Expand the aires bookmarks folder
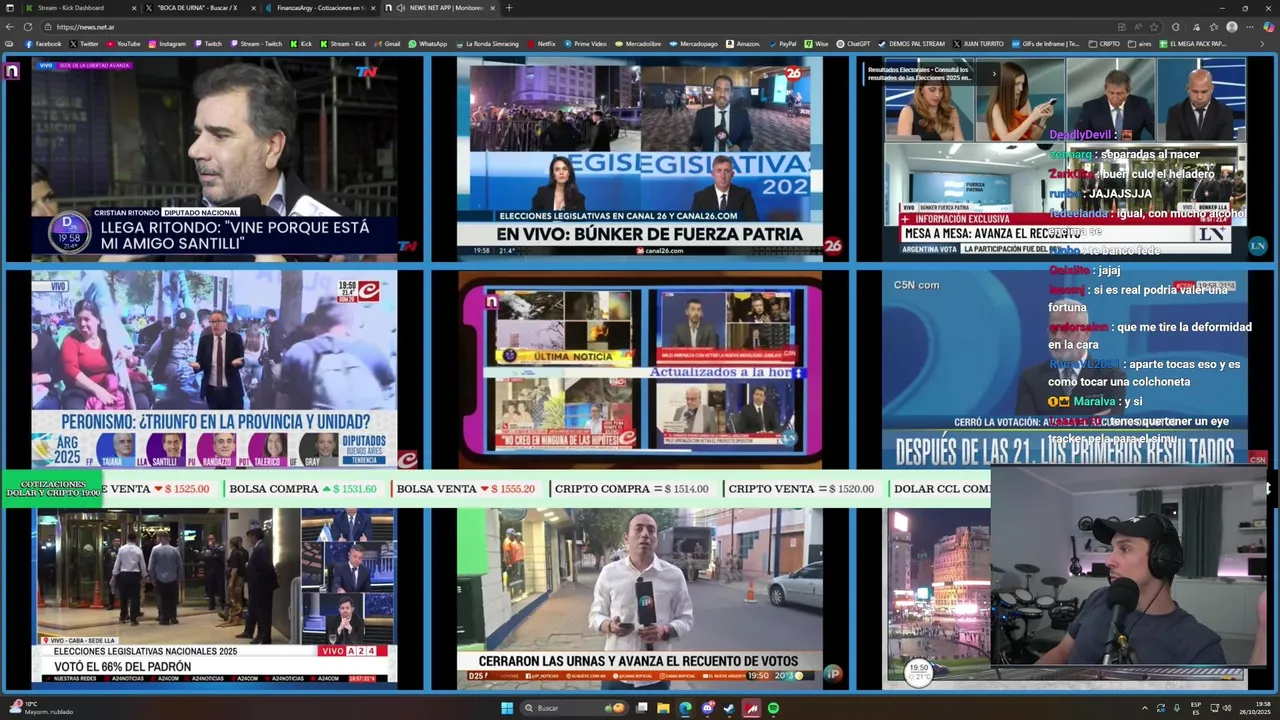 click(x=1140, y=44)
